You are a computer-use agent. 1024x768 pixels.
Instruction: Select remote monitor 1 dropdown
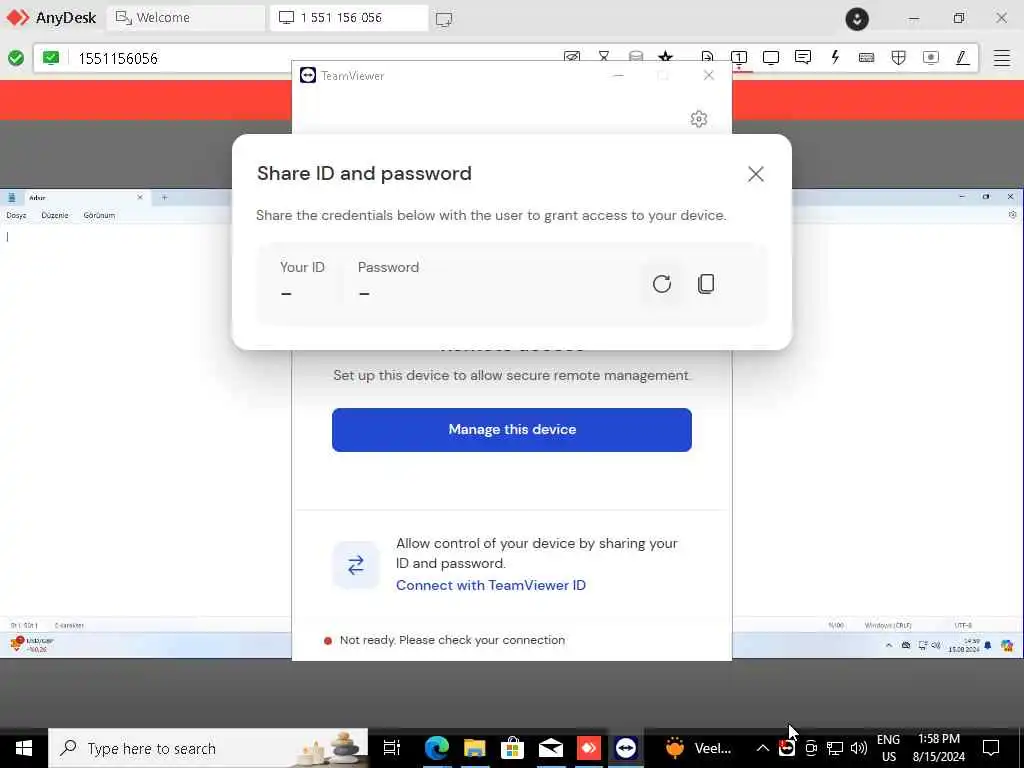[x=739, y=57]
